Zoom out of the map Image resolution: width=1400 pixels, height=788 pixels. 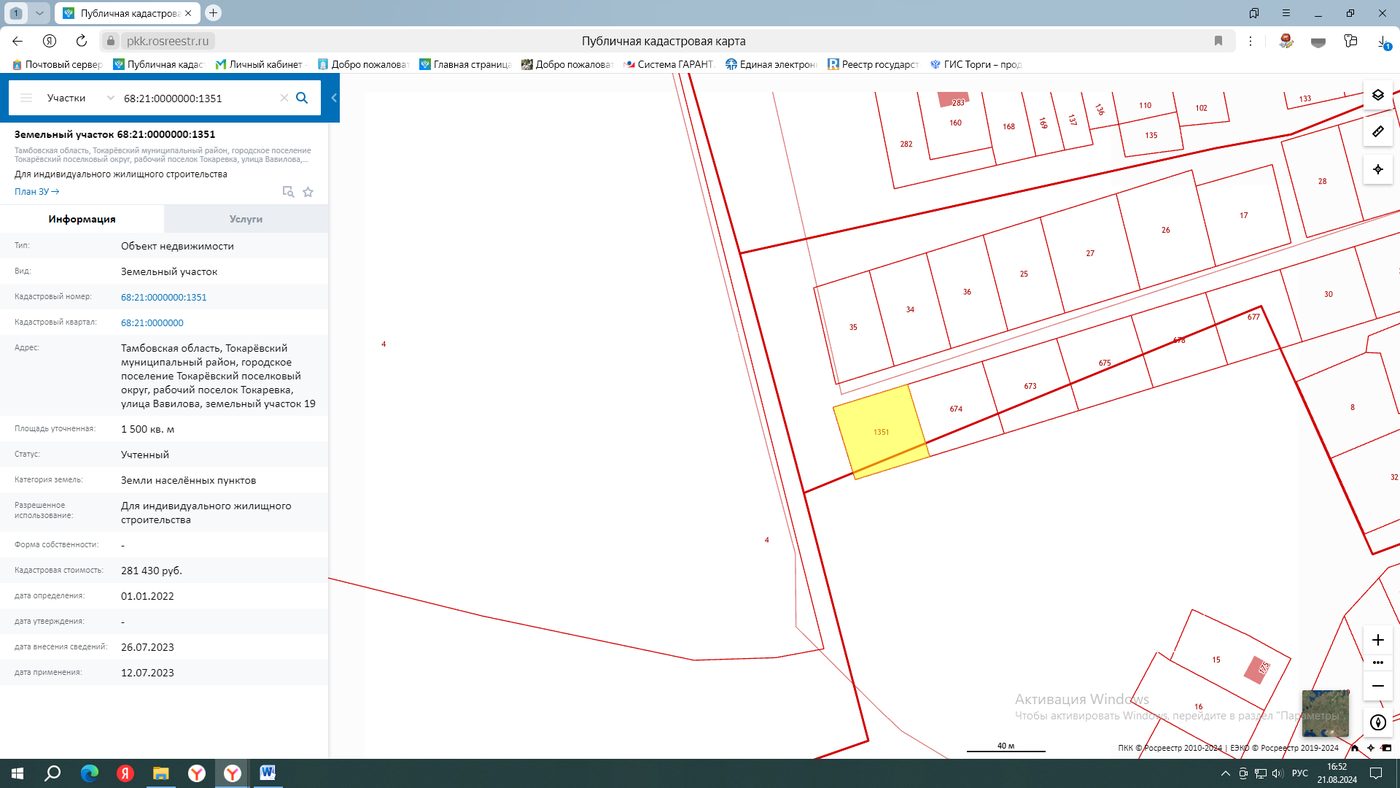1377,686
